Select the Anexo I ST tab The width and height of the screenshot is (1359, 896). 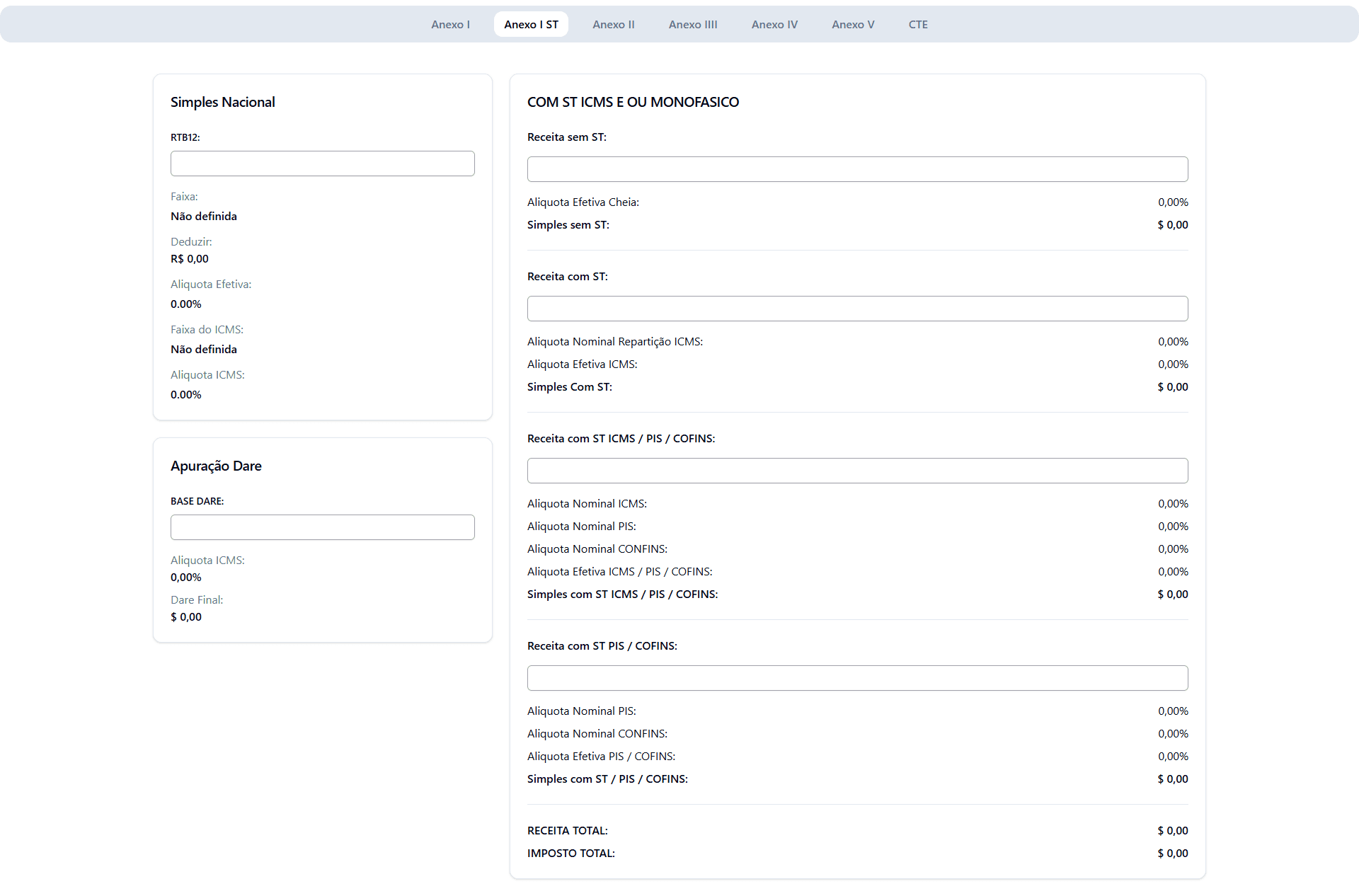point(531,24)
